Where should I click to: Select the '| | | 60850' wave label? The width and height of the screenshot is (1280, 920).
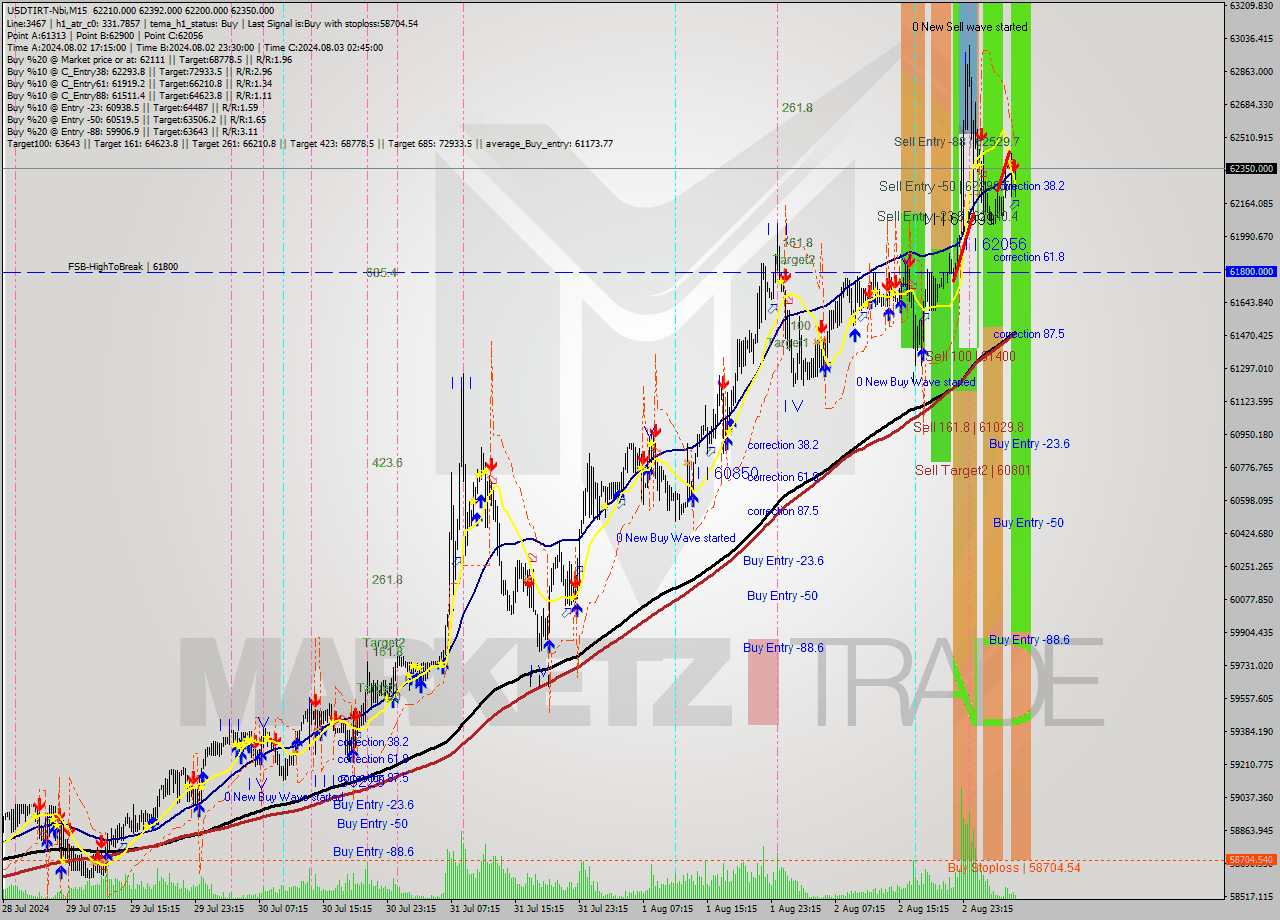click(725, 472)
